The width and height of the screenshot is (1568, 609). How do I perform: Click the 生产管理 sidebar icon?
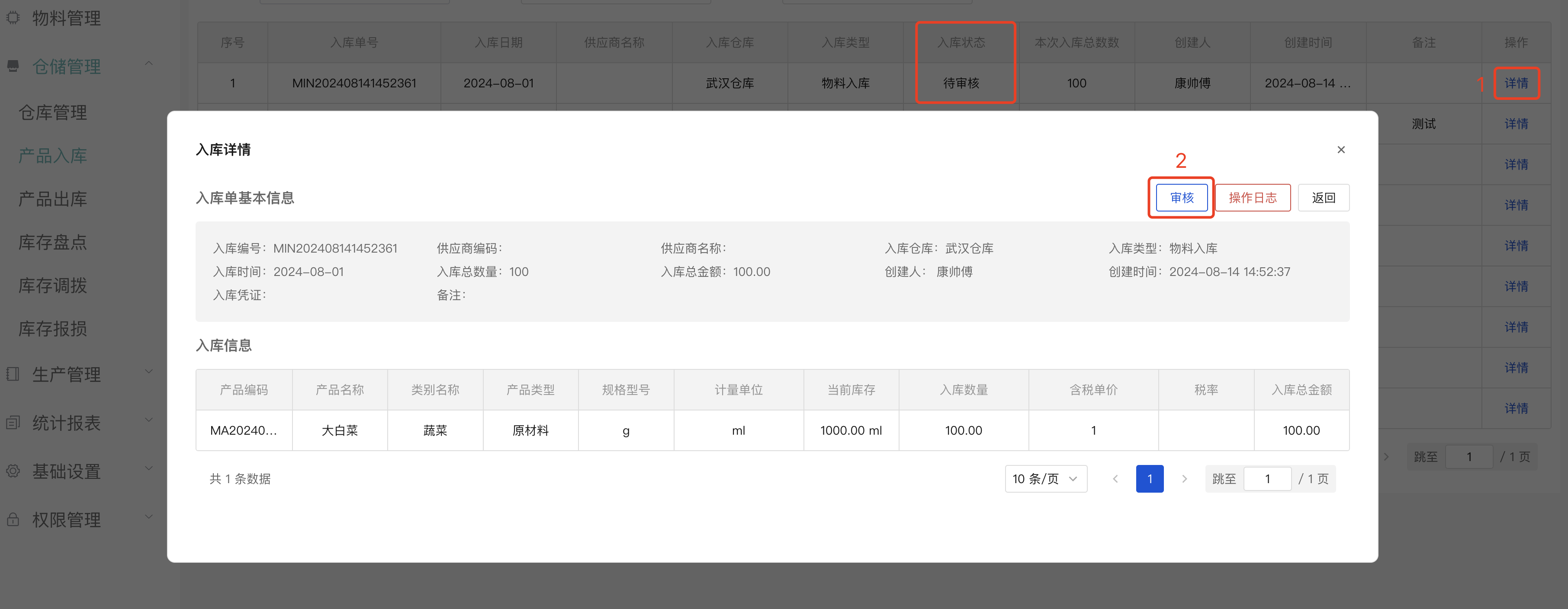click(13, 374)
